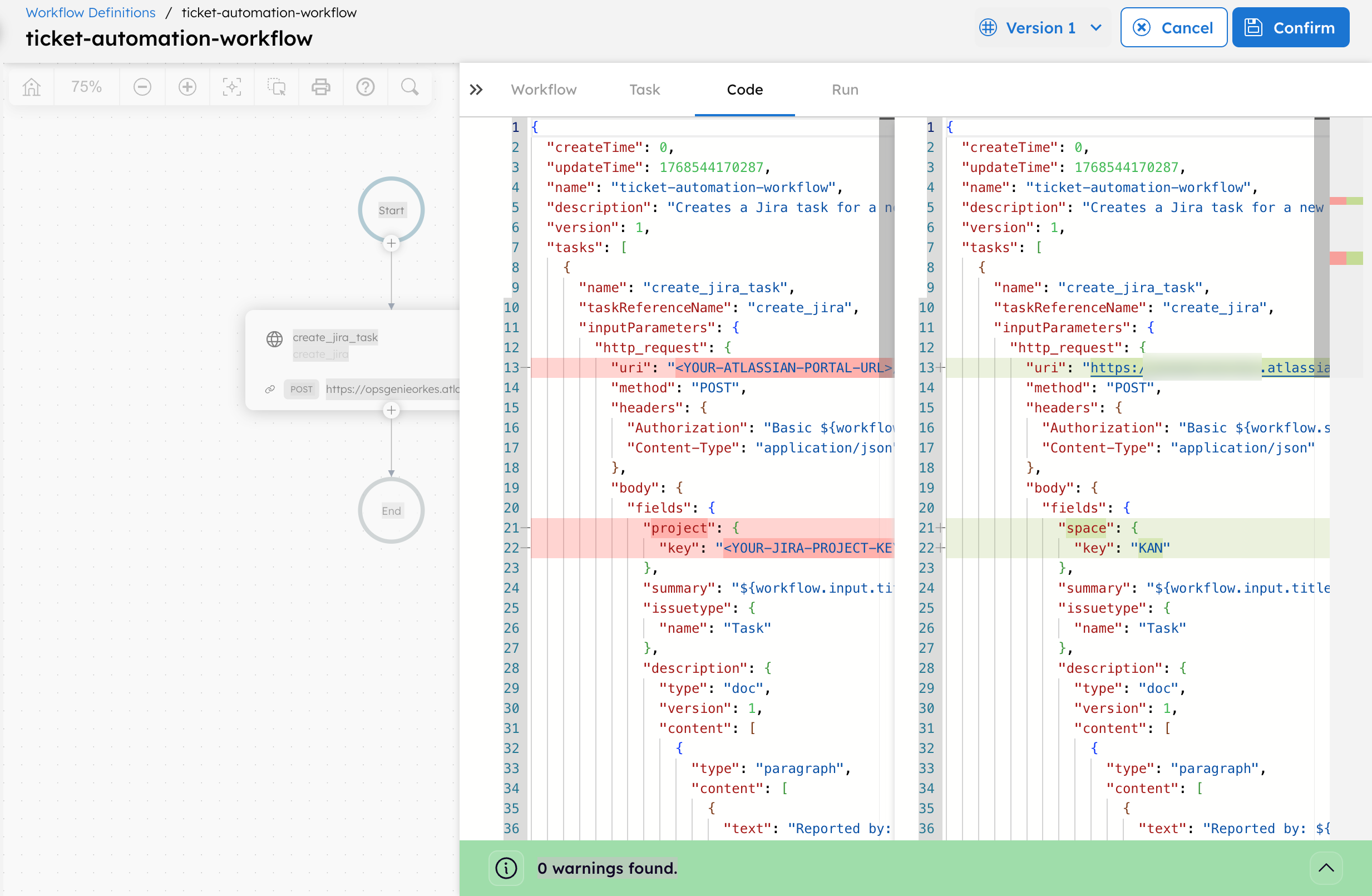
Task: Click the POST method badge
Action: pyautogui.click(x=302, y=389)
